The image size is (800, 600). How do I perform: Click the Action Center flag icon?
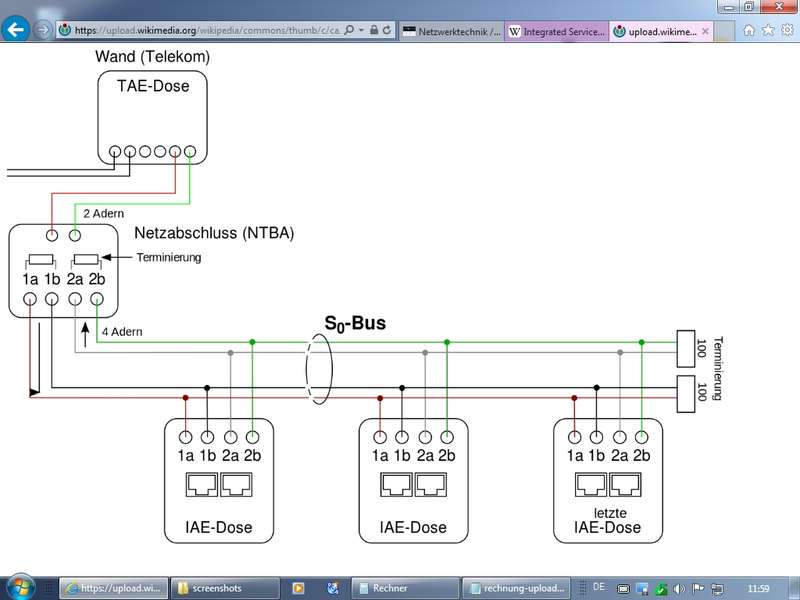click(x=698, y=589)
